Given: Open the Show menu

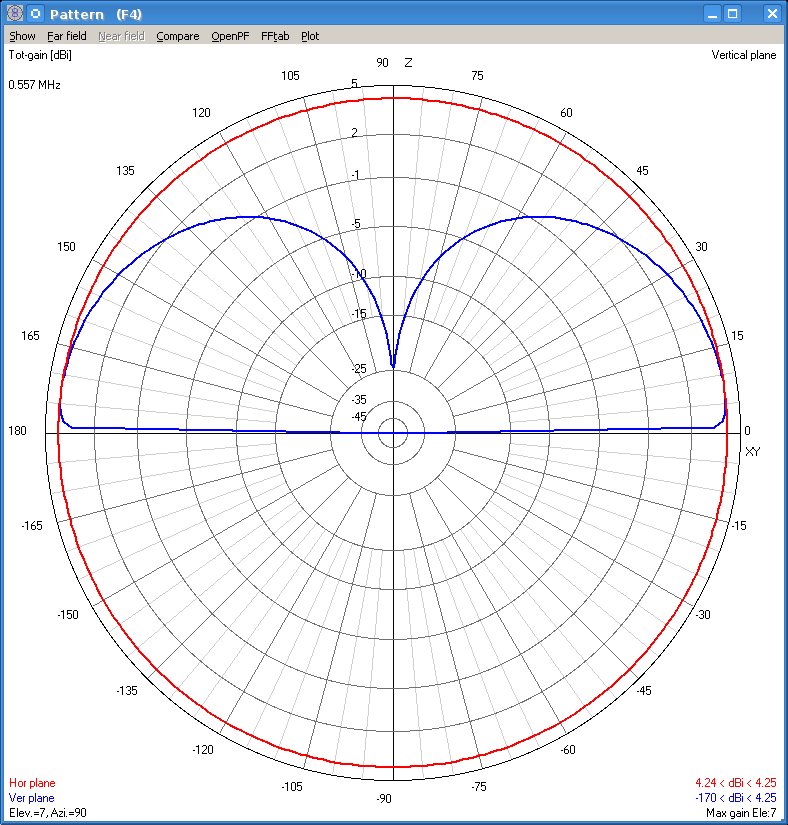Looking at the screenshot, I should (22, 36).
